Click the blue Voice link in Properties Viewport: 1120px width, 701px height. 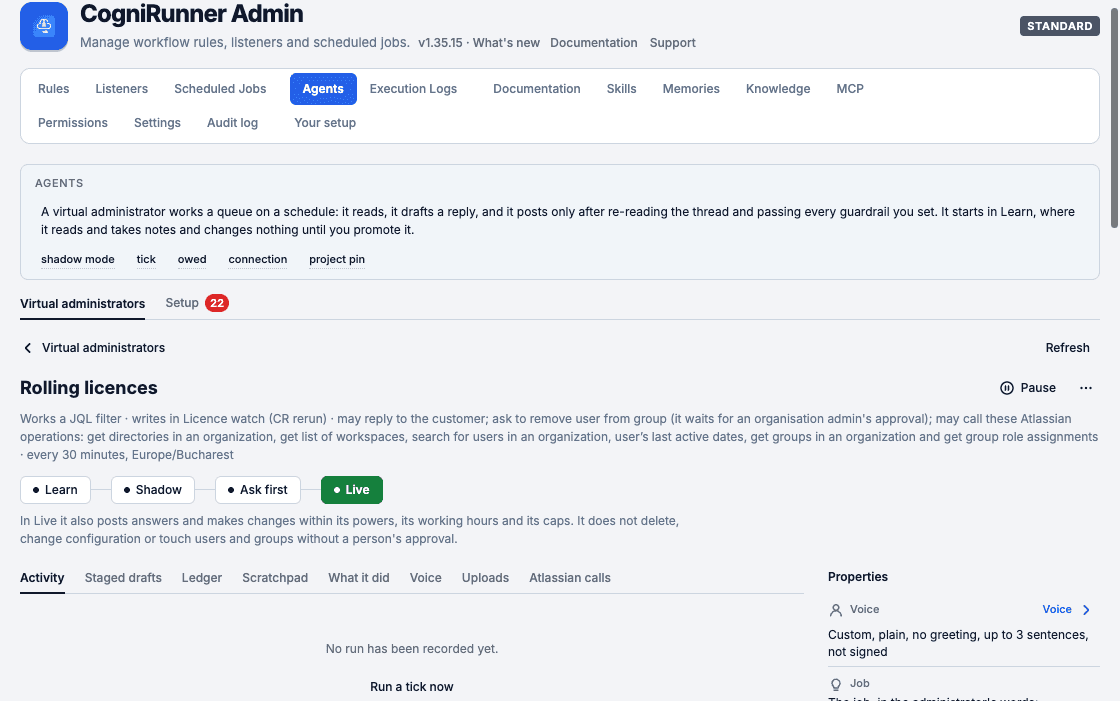1056,610
